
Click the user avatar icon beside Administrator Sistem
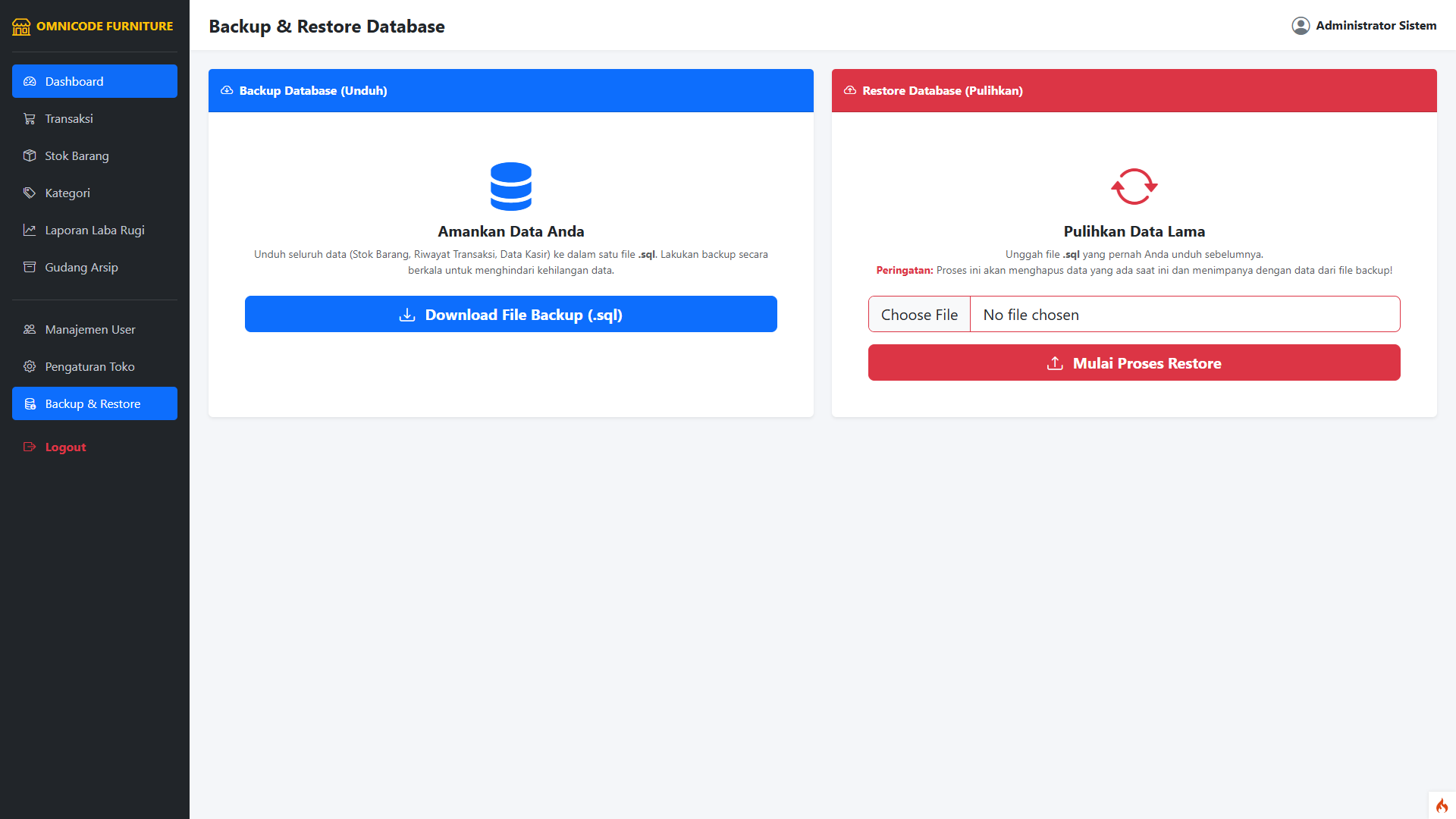1301,26
